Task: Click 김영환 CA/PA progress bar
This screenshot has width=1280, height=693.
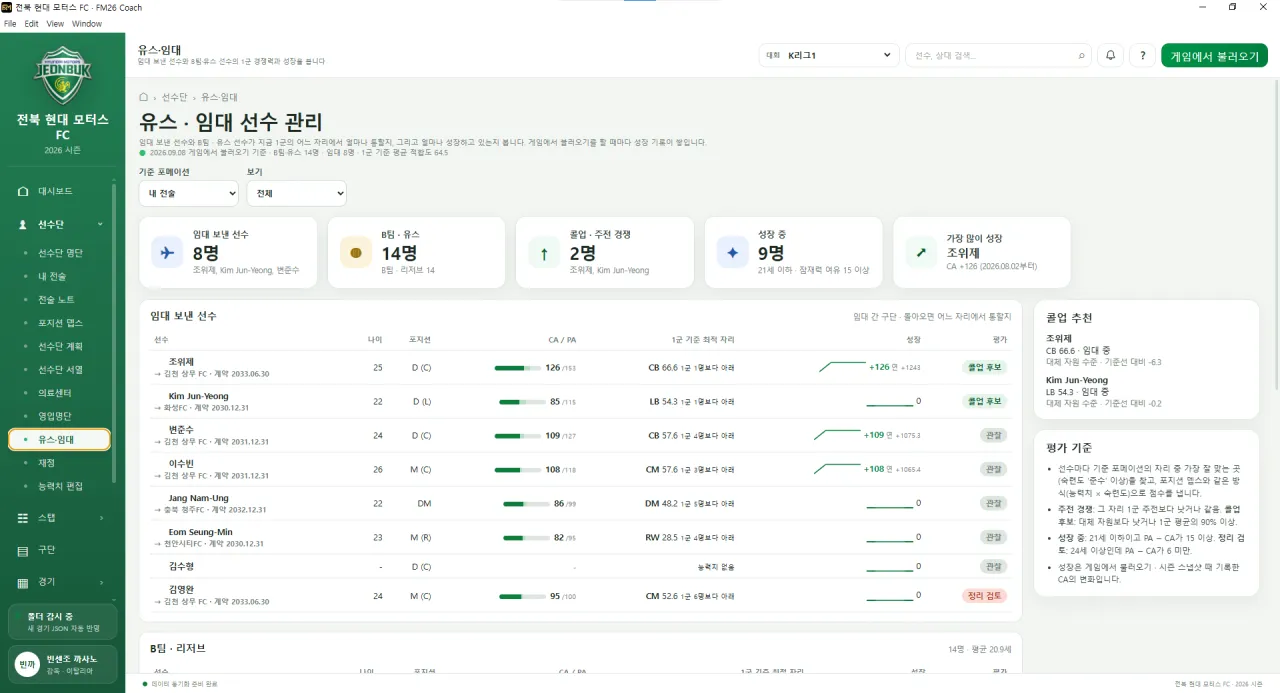Action: coord(524,597)
